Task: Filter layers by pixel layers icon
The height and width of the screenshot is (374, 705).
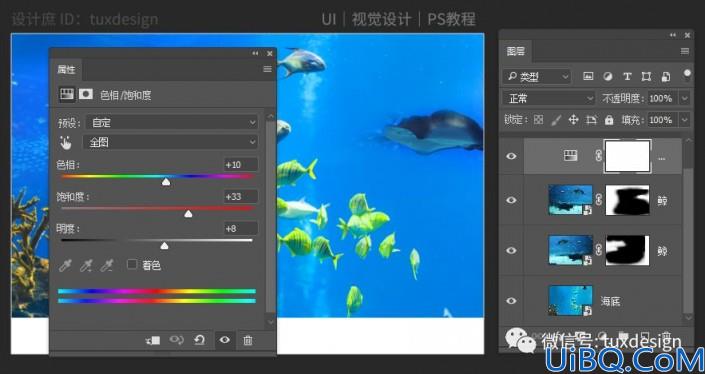Action: pyautogui.click(x=588, y=76)
